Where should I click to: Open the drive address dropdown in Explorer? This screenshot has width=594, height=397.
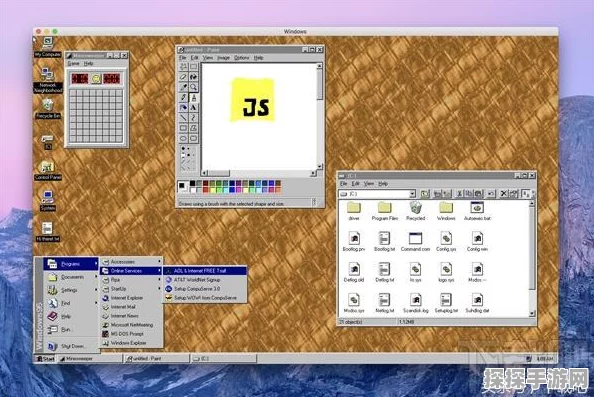pyautogui.click(x=412, y=194)
